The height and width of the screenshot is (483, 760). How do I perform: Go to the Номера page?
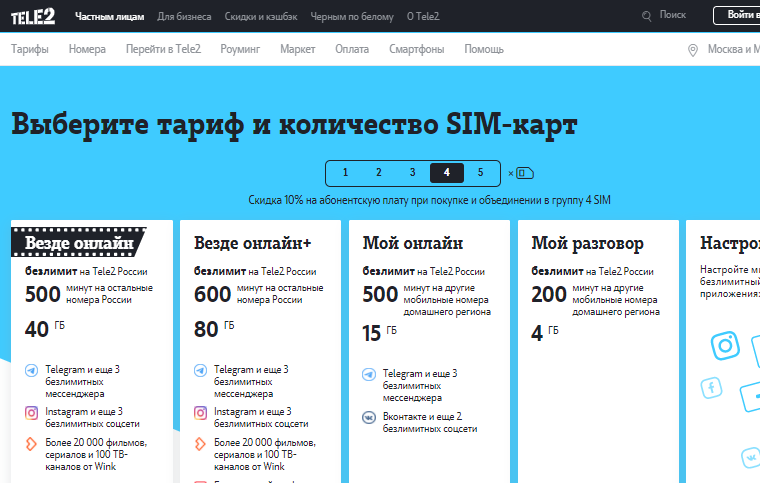87,49
